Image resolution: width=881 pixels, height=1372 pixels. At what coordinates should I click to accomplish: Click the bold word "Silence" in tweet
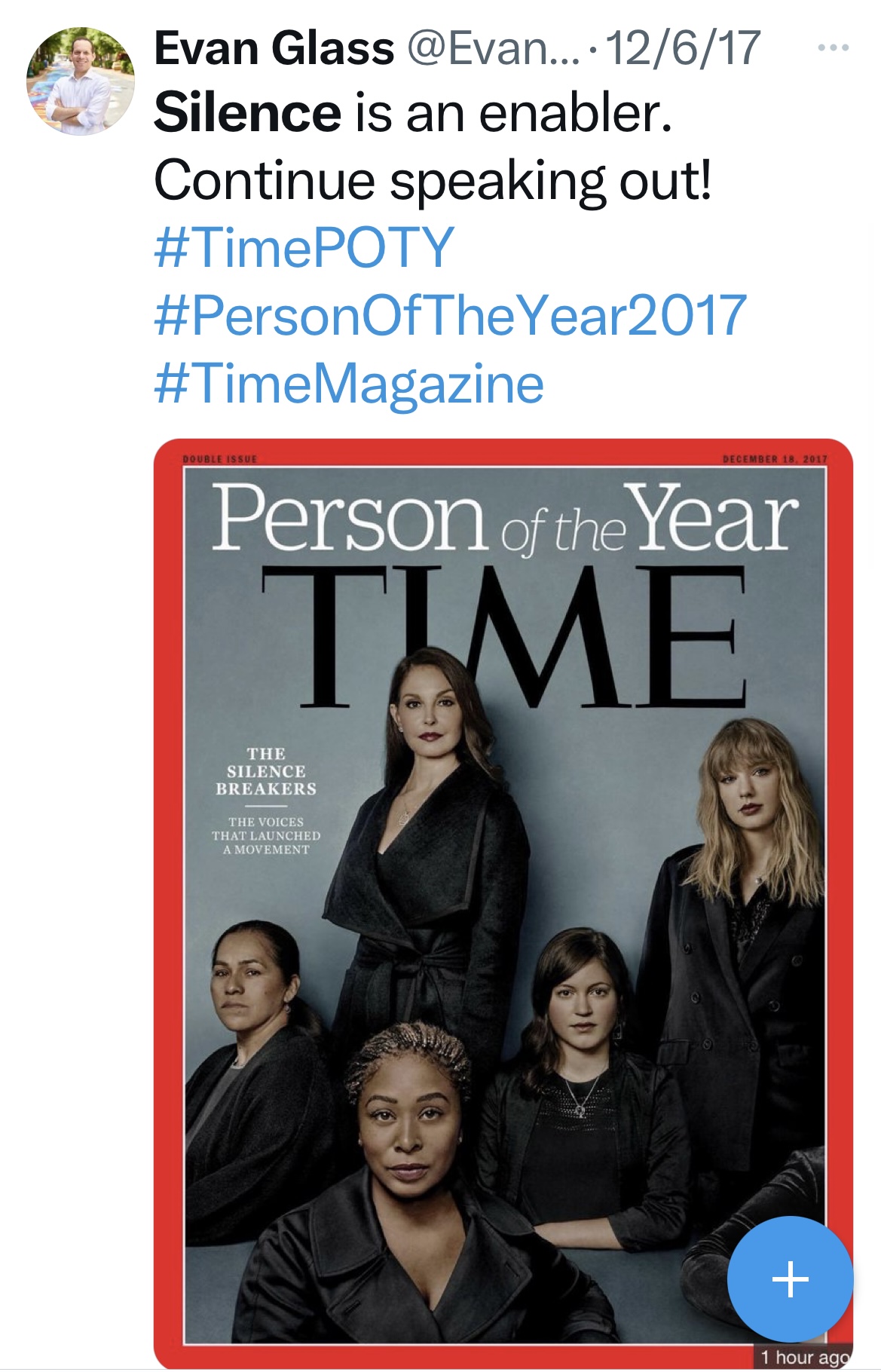pyautogui.click(x=248, y=113)
